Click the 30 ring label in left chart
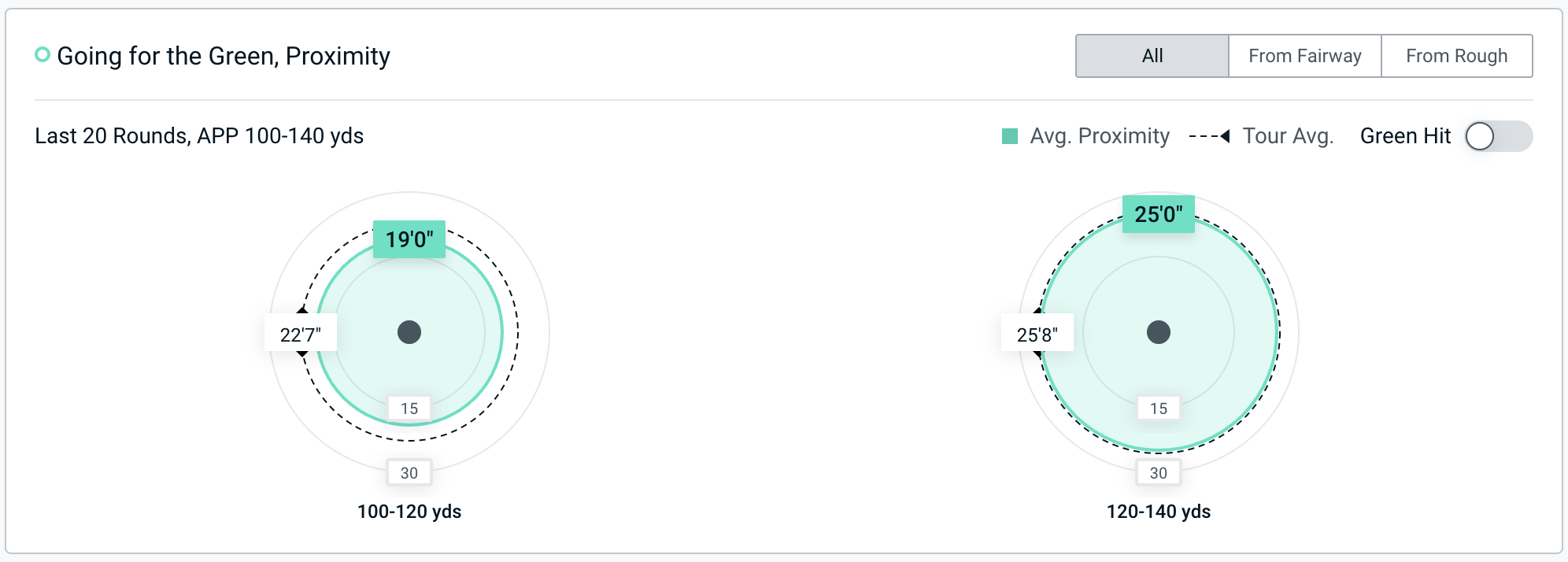The width and height of the screenshot is (1568, 562). point(409,473)
